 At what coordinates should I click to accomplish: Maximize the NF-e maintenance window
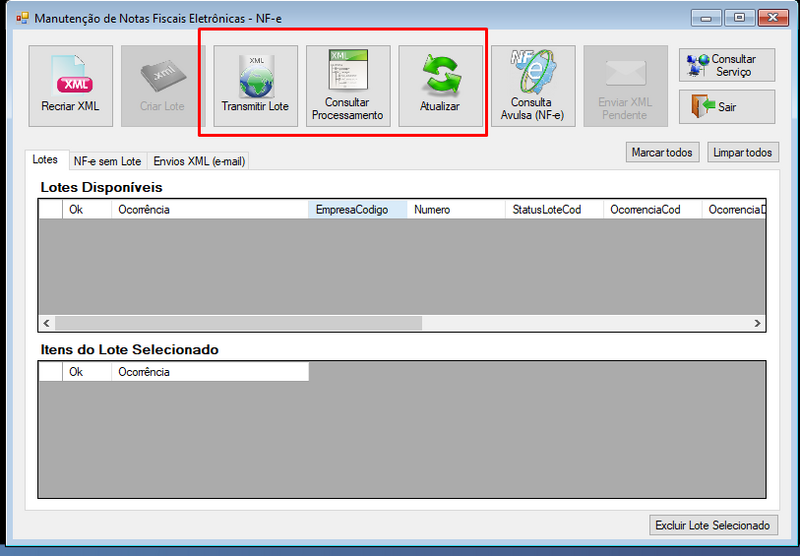(x=739, y=18)
